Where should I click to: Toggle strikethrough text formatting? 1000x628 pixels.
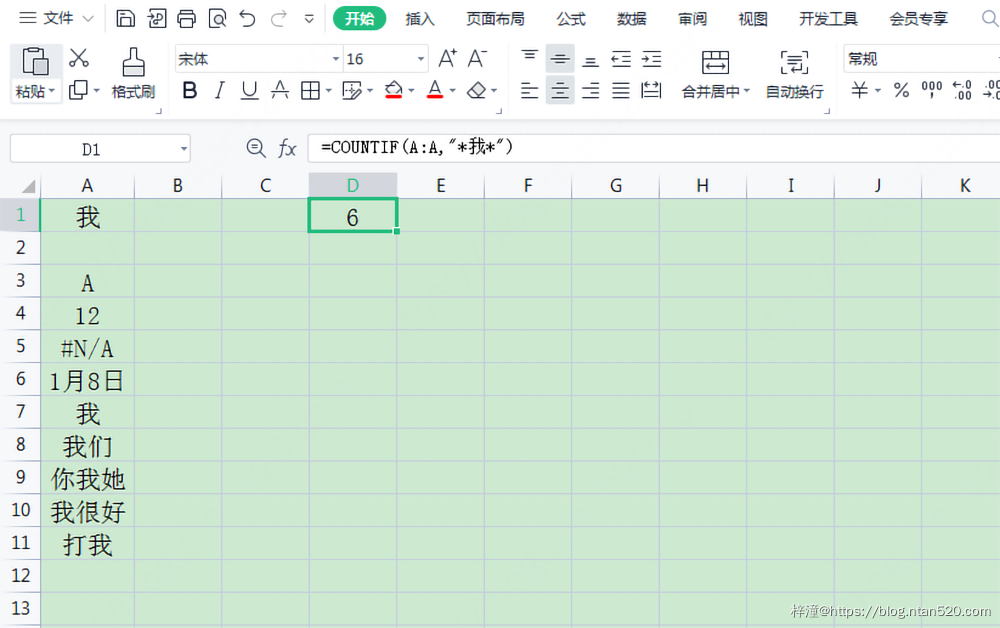[280, 91]
